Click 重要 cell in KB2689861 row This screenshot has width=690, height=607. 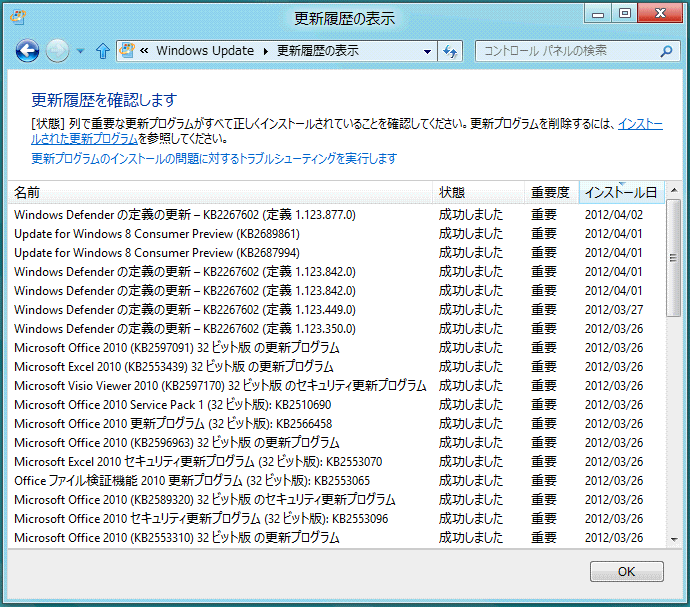tap(544, 234)
